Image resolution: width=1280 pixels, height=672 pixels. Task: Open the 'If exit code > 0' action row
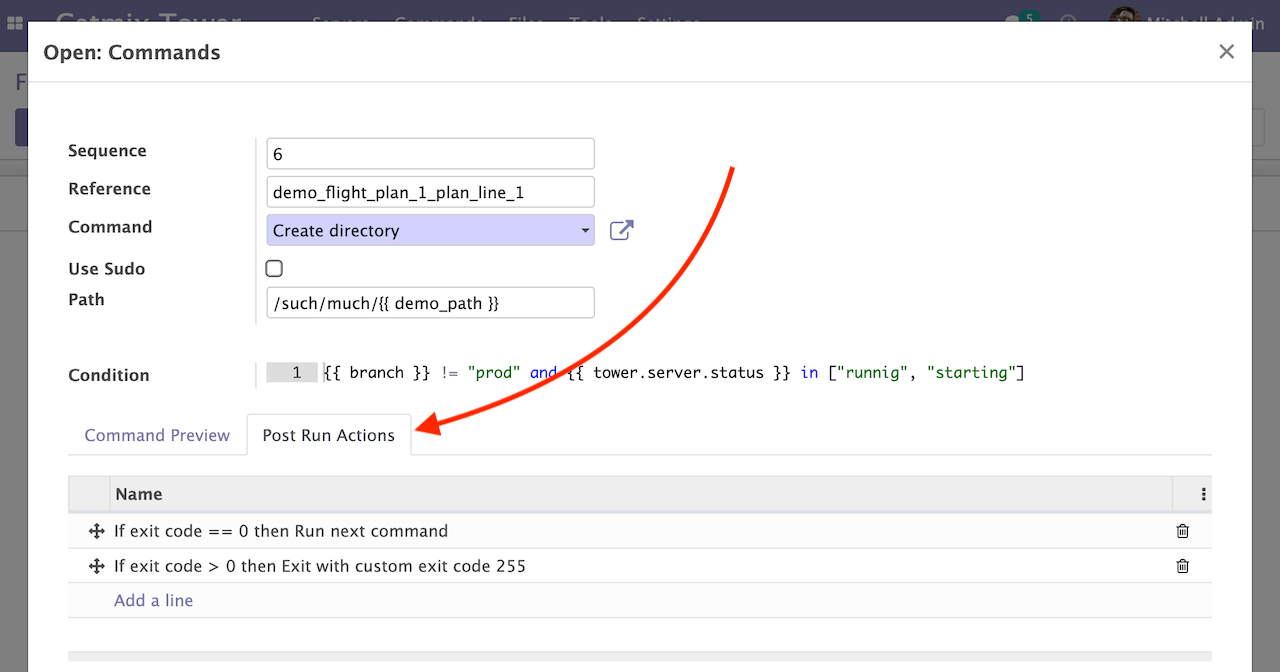point(320,566)
